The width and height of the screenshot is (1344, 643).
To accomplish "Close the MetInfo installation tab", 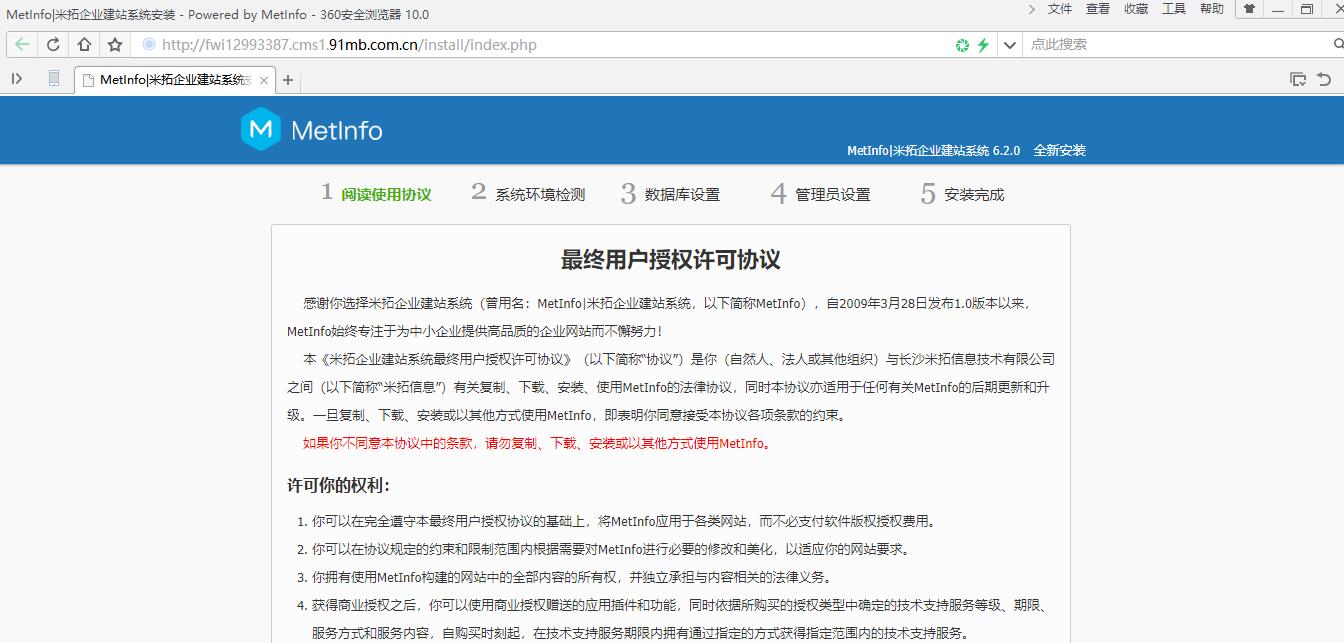I will [264, 80].
